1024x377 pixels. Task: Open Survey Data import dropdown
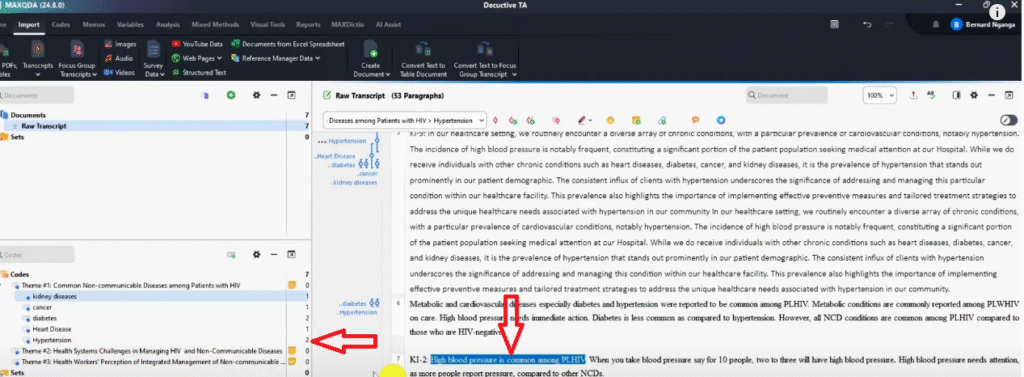(x=153, y=59)
